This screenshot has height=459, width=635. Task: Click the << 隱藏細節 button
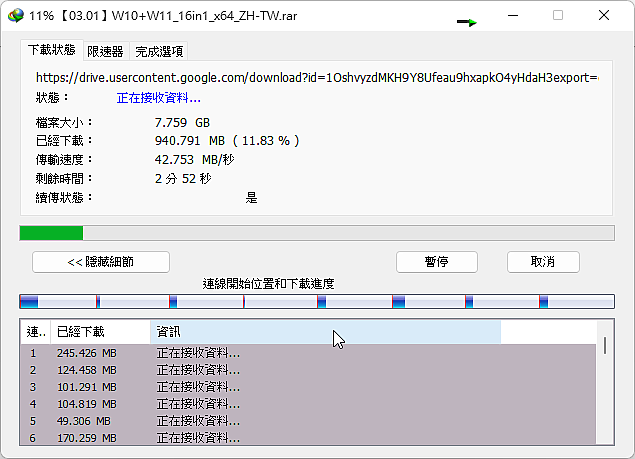pos(101,262)
